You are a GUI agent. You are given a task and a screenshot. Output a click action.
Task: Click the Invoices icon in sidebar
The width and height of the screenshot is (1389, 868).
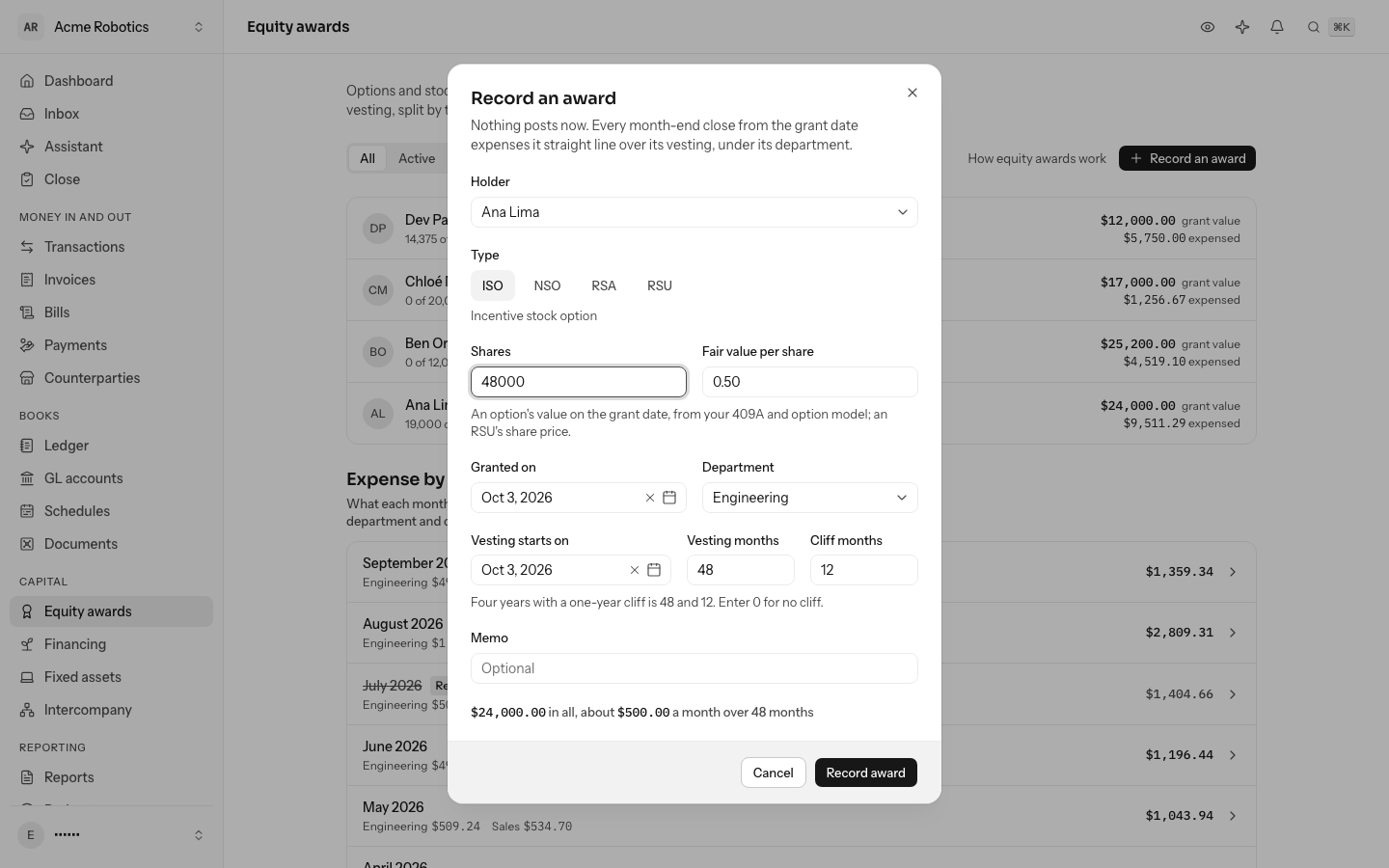[x=27, y=280]
